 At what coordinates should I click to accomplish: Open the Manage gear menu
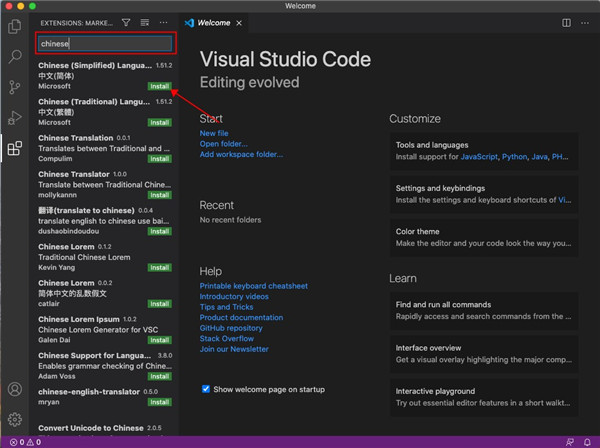pos(14,419)
